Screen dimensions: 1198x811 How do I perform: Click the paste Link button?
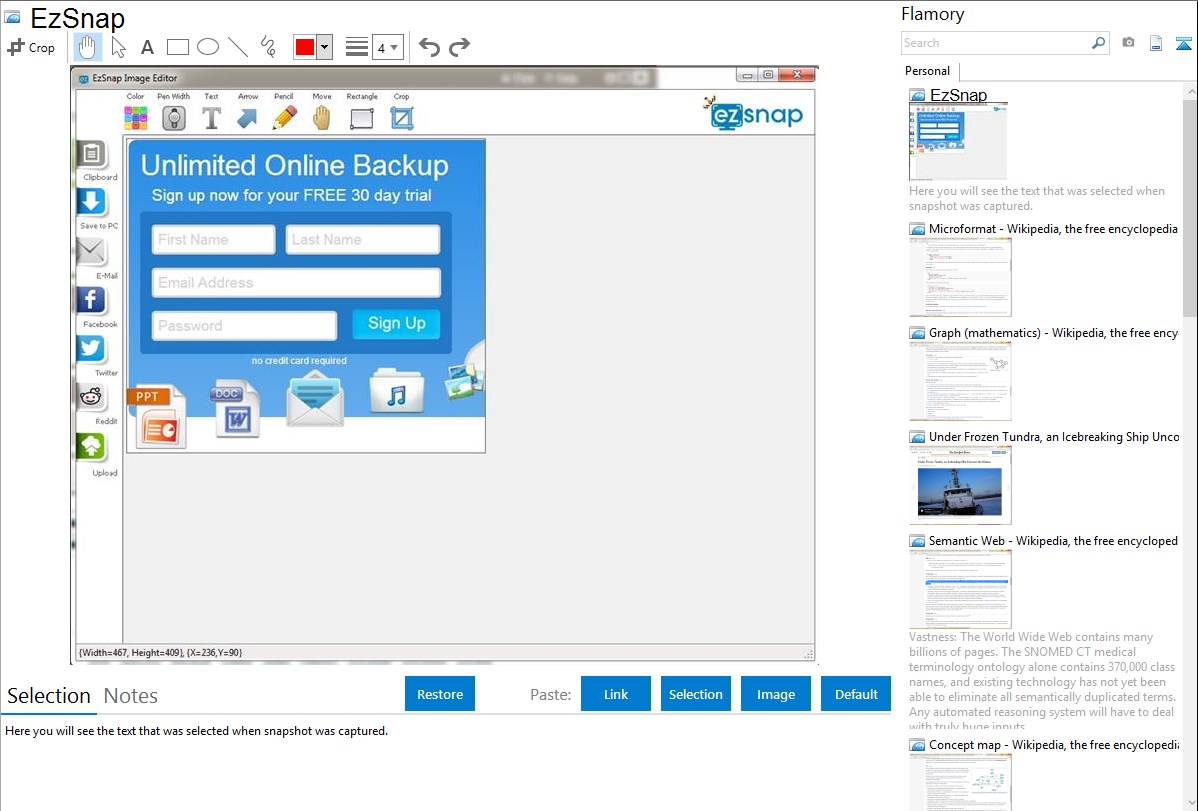tap(616, 694)
